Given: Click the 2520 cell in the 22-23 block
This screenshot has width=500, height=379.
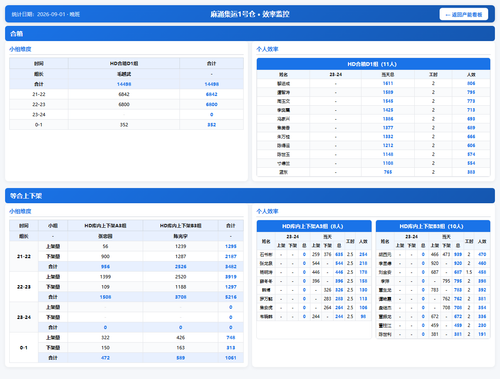Looking at the screenshot, I should tap(180, 277).
